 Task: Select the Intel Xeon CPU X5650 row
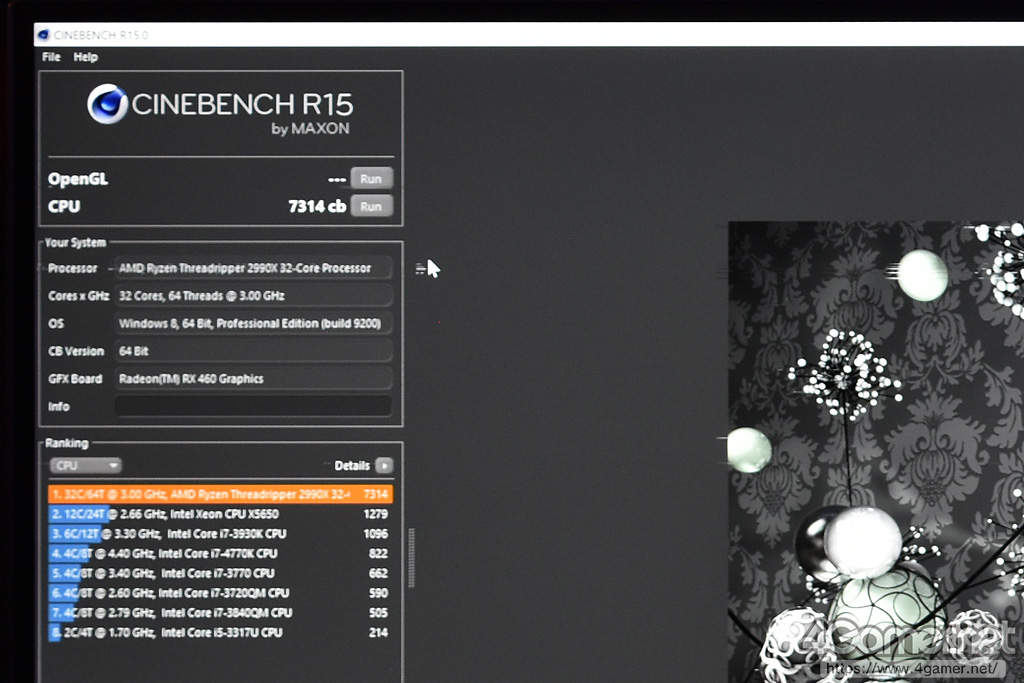coord(220,514)
